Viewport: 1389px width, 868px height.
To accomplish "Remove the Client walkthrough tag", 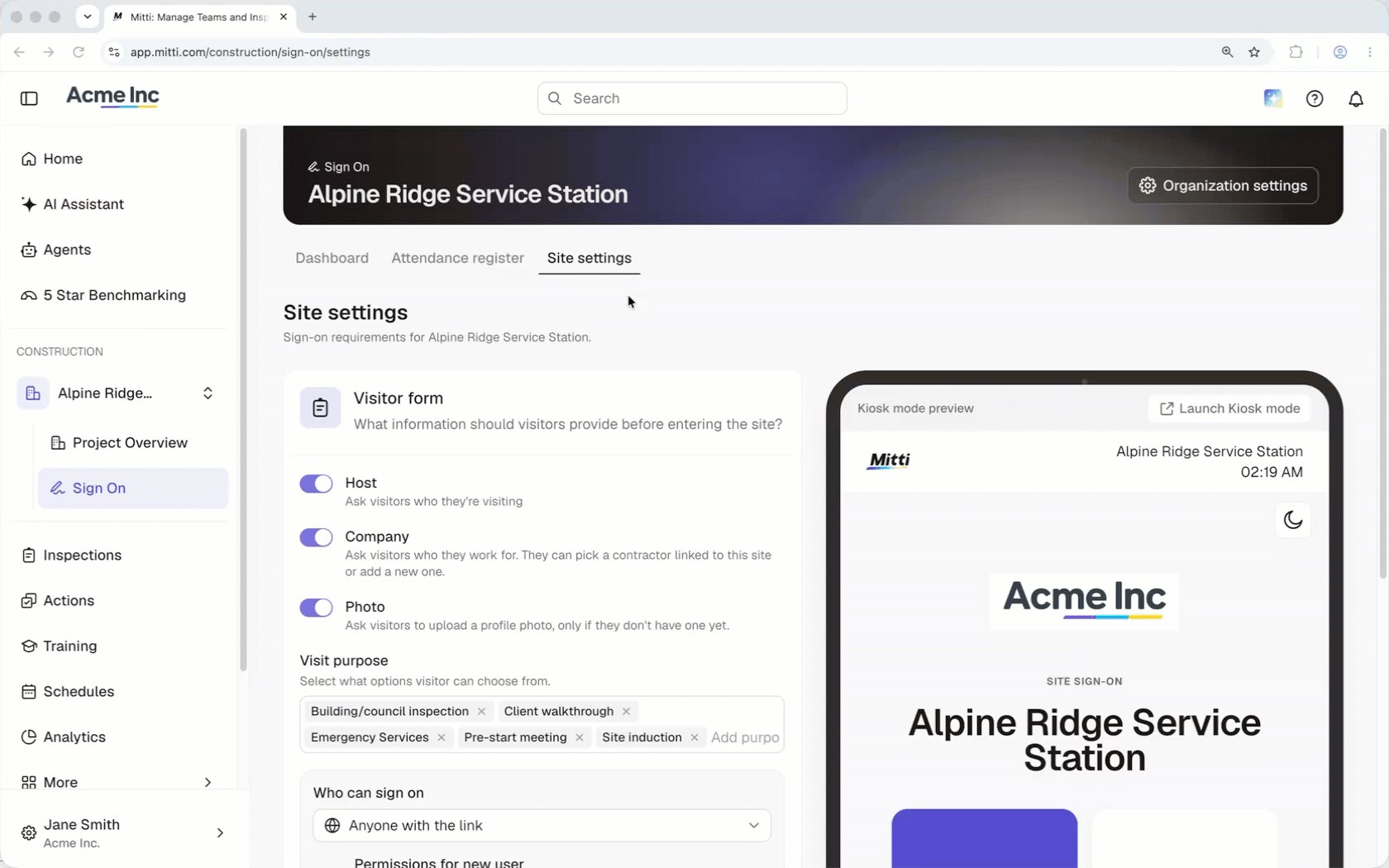I will click(x=626, y=712).
